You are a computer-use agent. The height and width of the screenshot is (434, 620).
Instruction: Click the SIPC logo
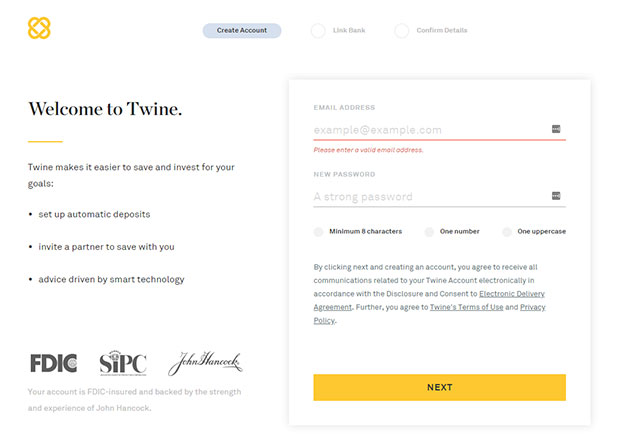pos(123,363)
